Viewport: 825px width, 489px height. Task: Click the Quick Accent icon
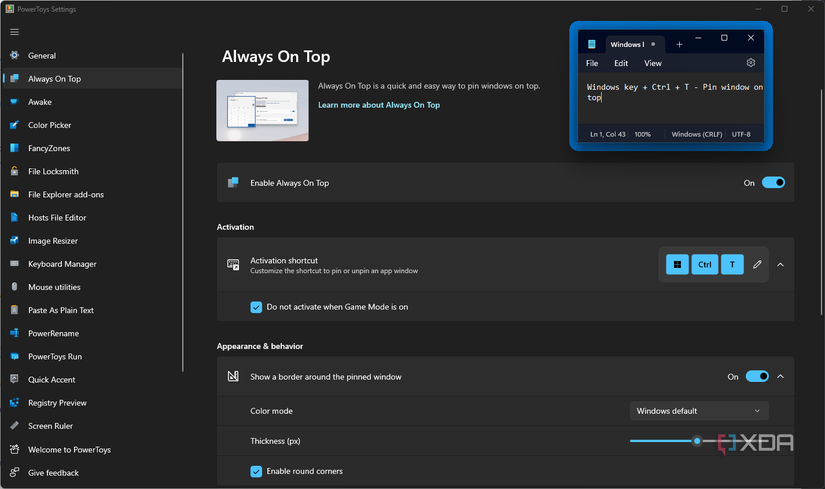pyautogui.click(x=14, y=380)
